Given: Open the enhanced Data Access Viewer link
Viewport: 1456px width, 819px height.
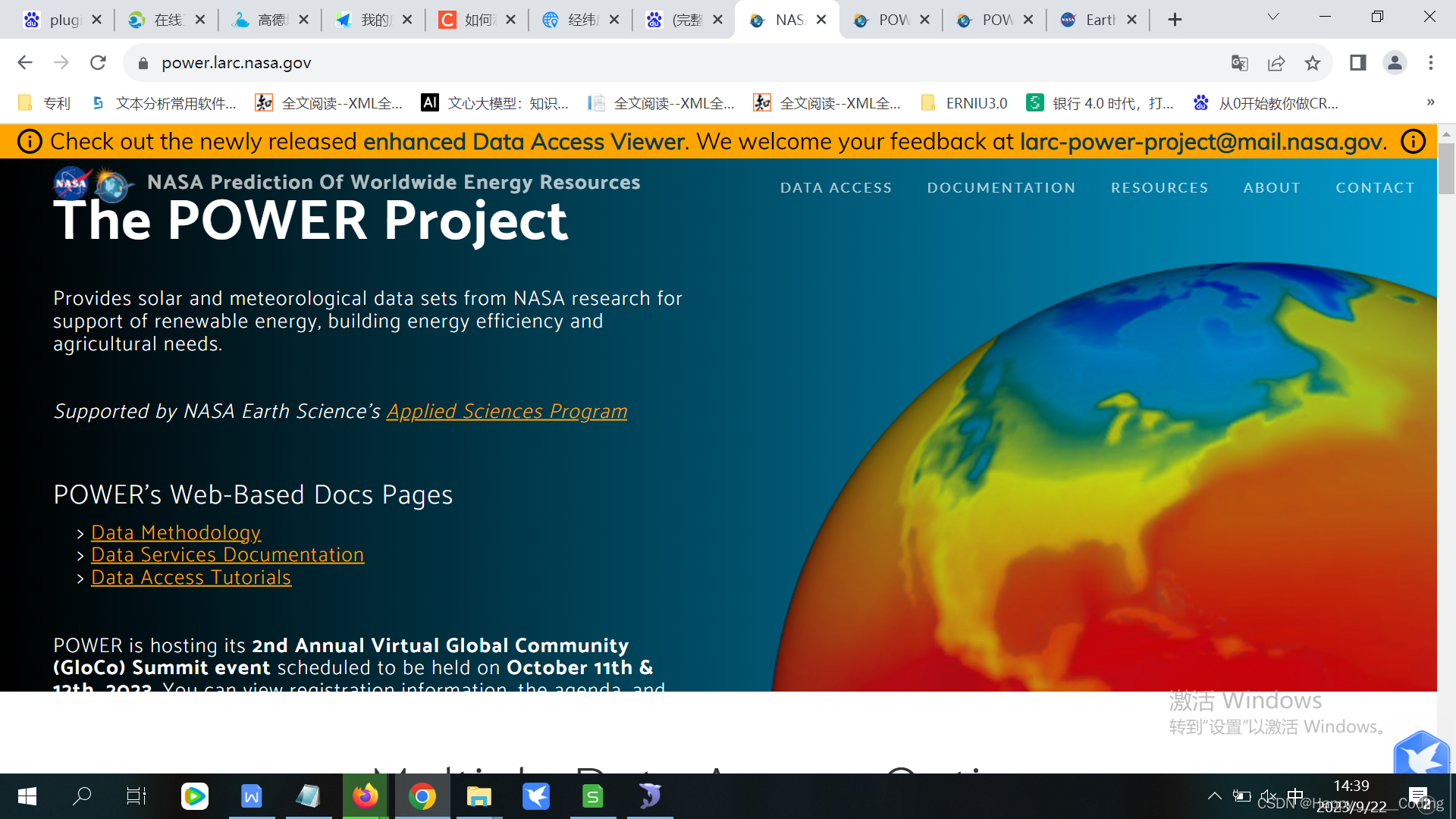Looking at the screenshot, I should point(524,142).
